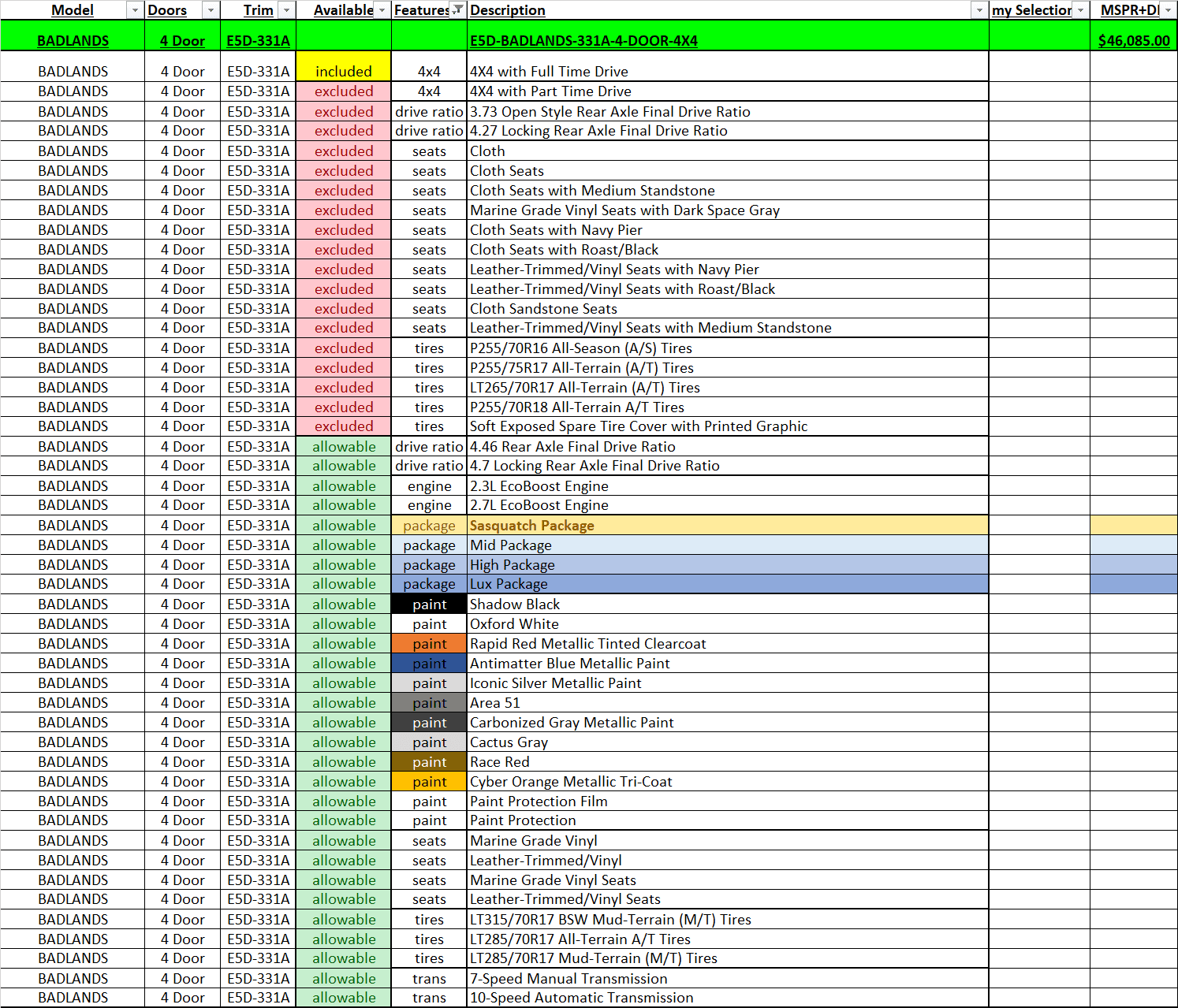This screenshot has width=1178, height=1008.
Task: Click the underlined E5D-331A in the green row
Action: [x=258, y=41]
